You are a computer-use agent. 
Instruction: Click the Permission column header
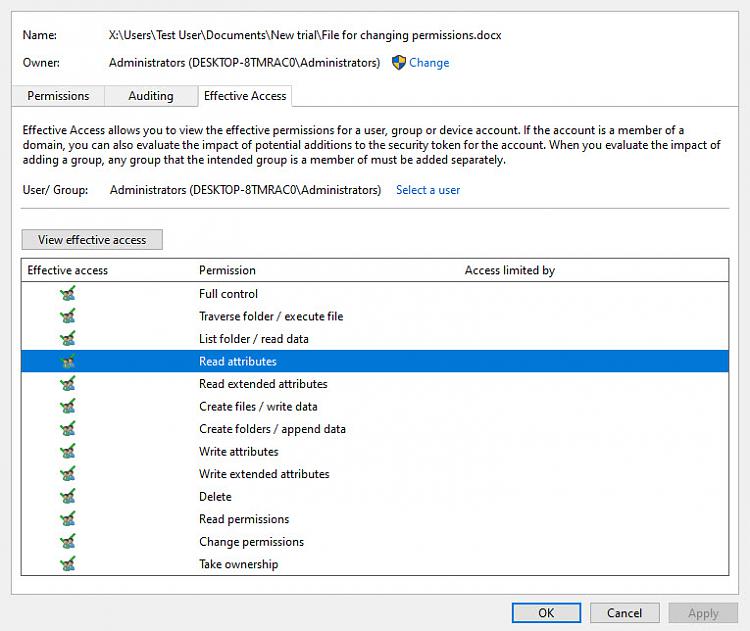(227, 270)
